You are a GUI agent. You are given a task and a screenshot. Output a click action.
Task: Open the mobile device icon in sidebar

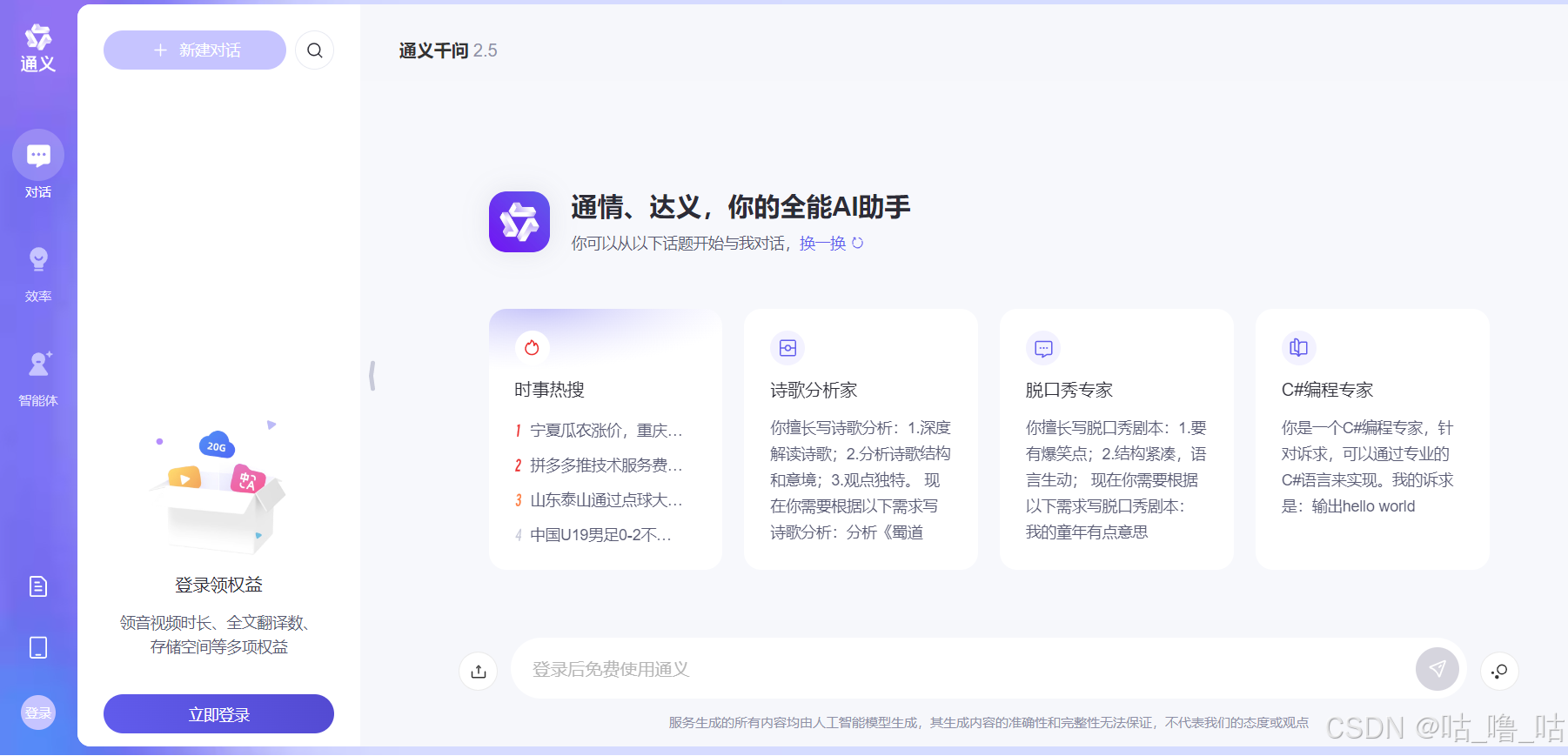click(38, 647)
